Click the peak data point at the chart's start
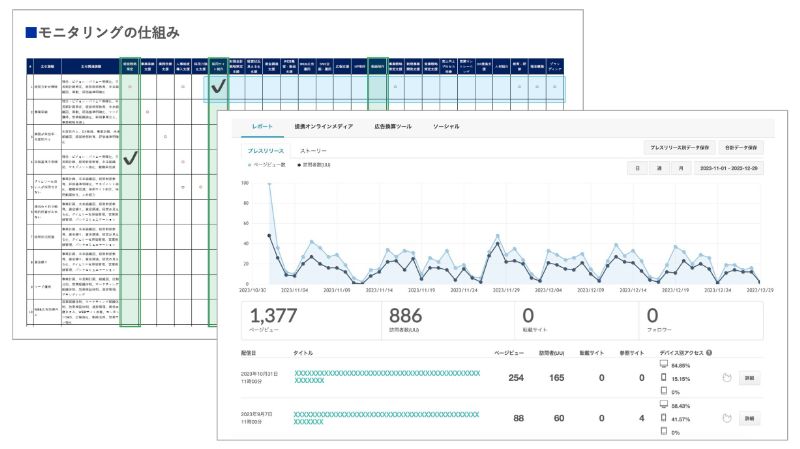Screen dimensions: 800x449 pos(269,183)
